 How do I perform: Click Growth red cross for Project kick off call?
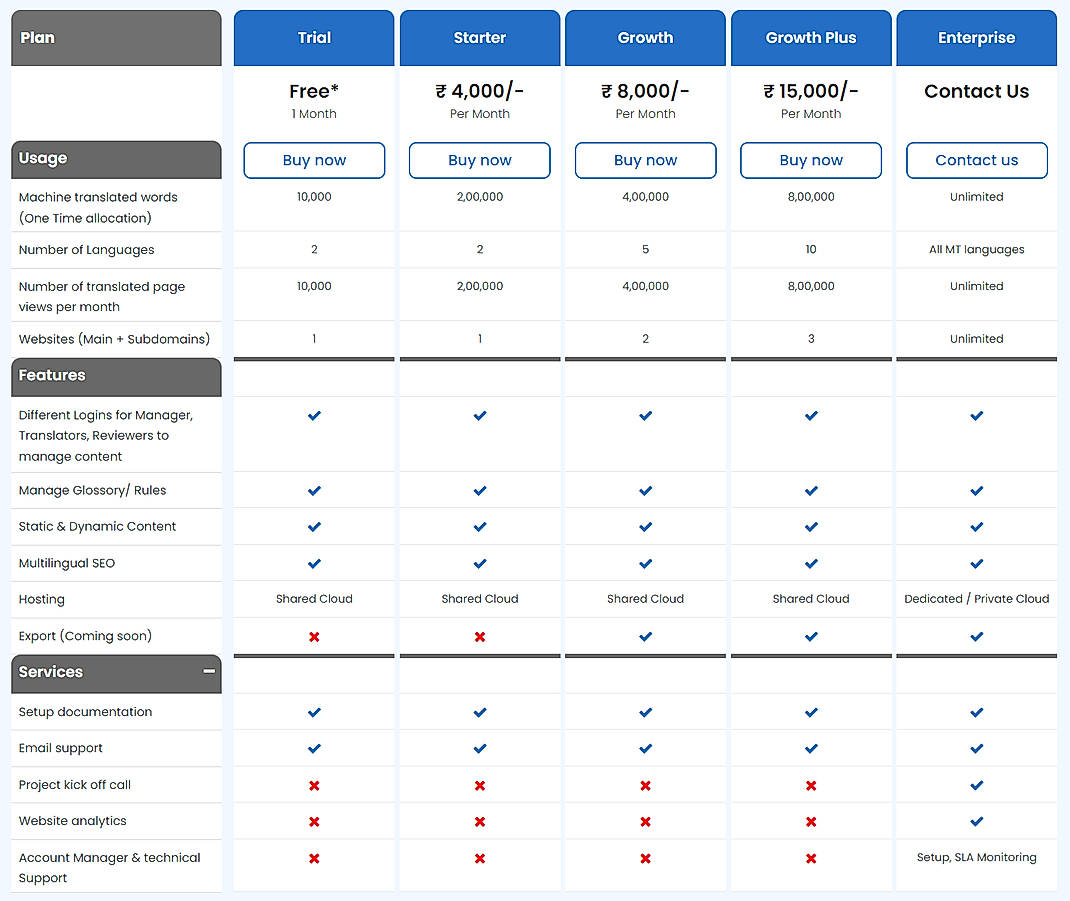pos(646,786)
